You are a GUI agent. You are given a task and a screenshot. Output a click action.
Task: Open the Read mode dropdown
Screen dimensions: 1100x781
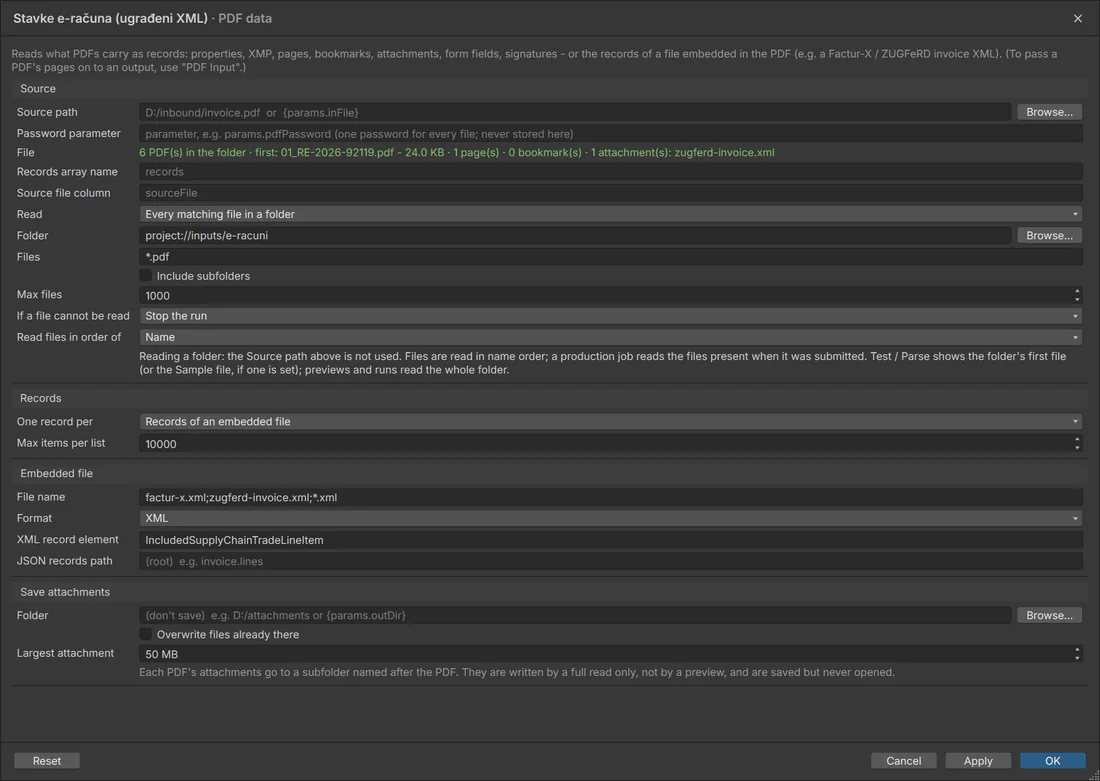[x=610, y=214]
